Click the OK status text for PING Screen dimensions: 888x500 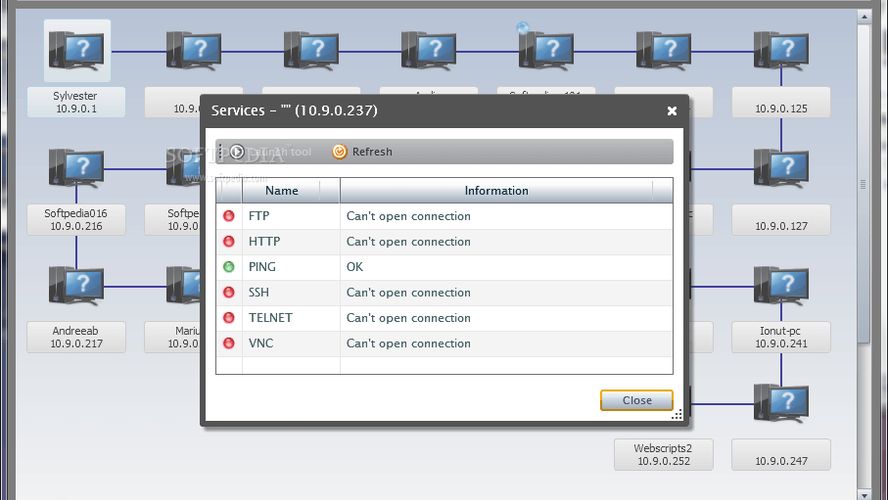(355, 267)
